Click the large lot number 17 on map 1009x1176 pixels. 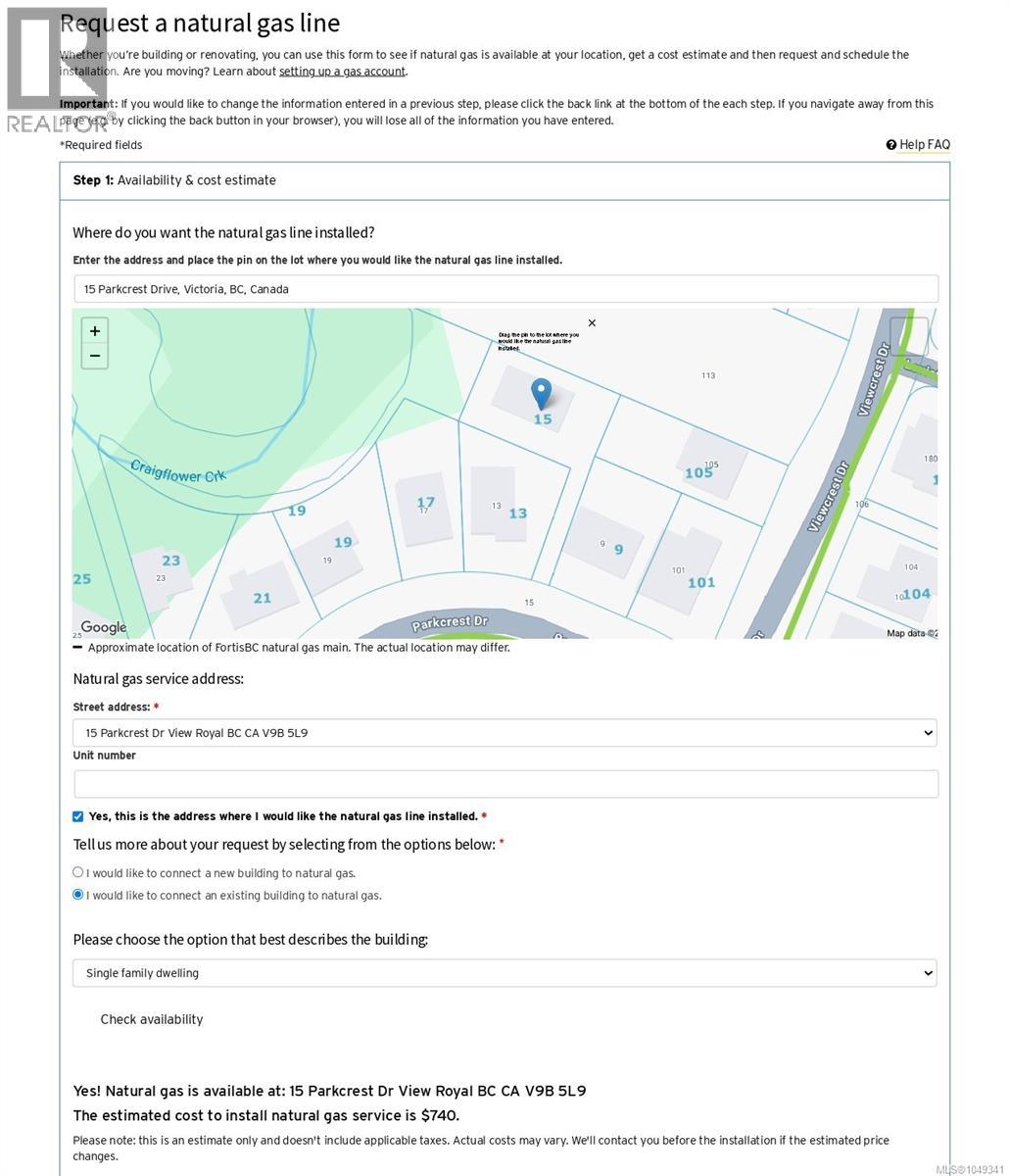pos(425,502)
